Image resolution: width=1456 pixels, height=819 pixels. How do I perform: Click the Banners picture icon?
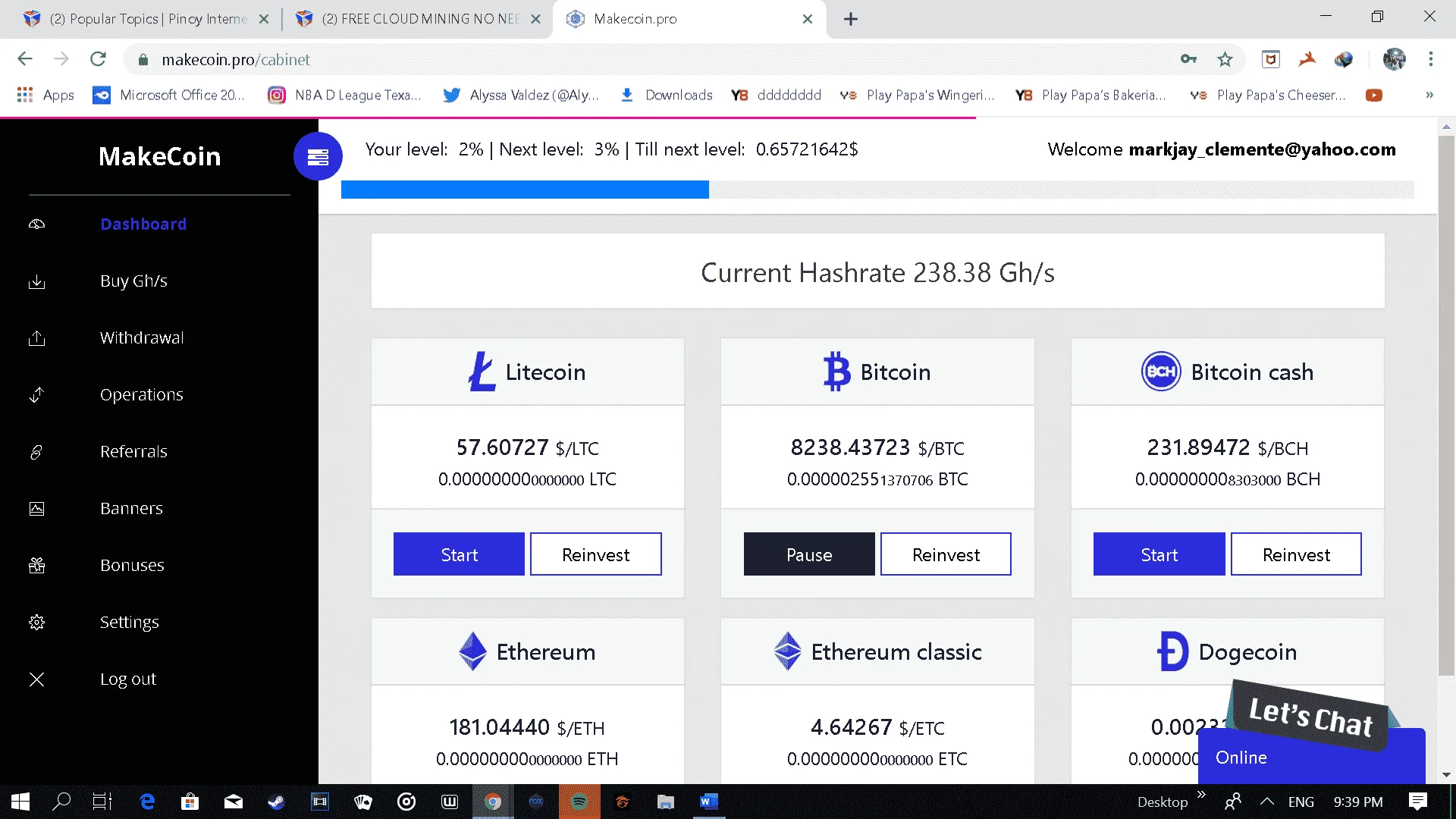click(36, 509)
